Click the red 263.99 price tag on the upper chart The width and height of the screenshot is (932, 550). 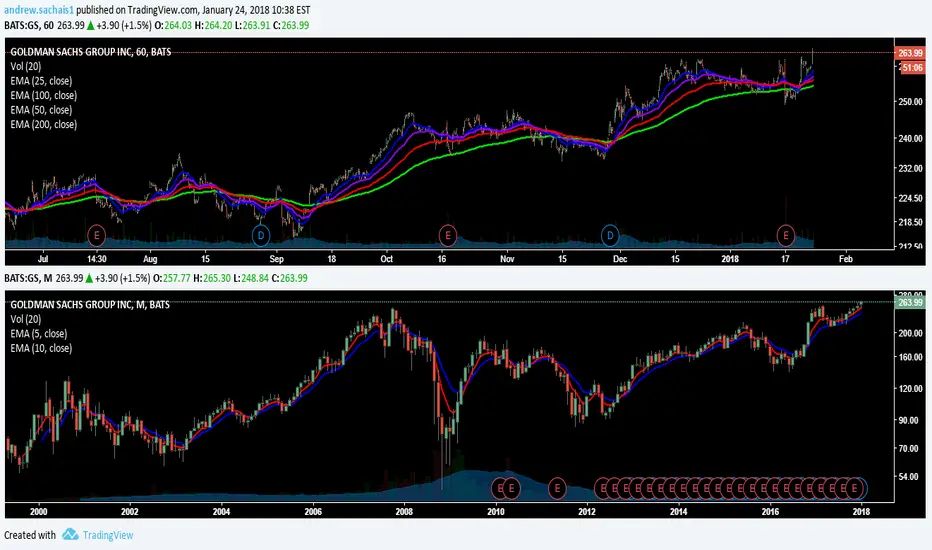[x=910, y=53]
